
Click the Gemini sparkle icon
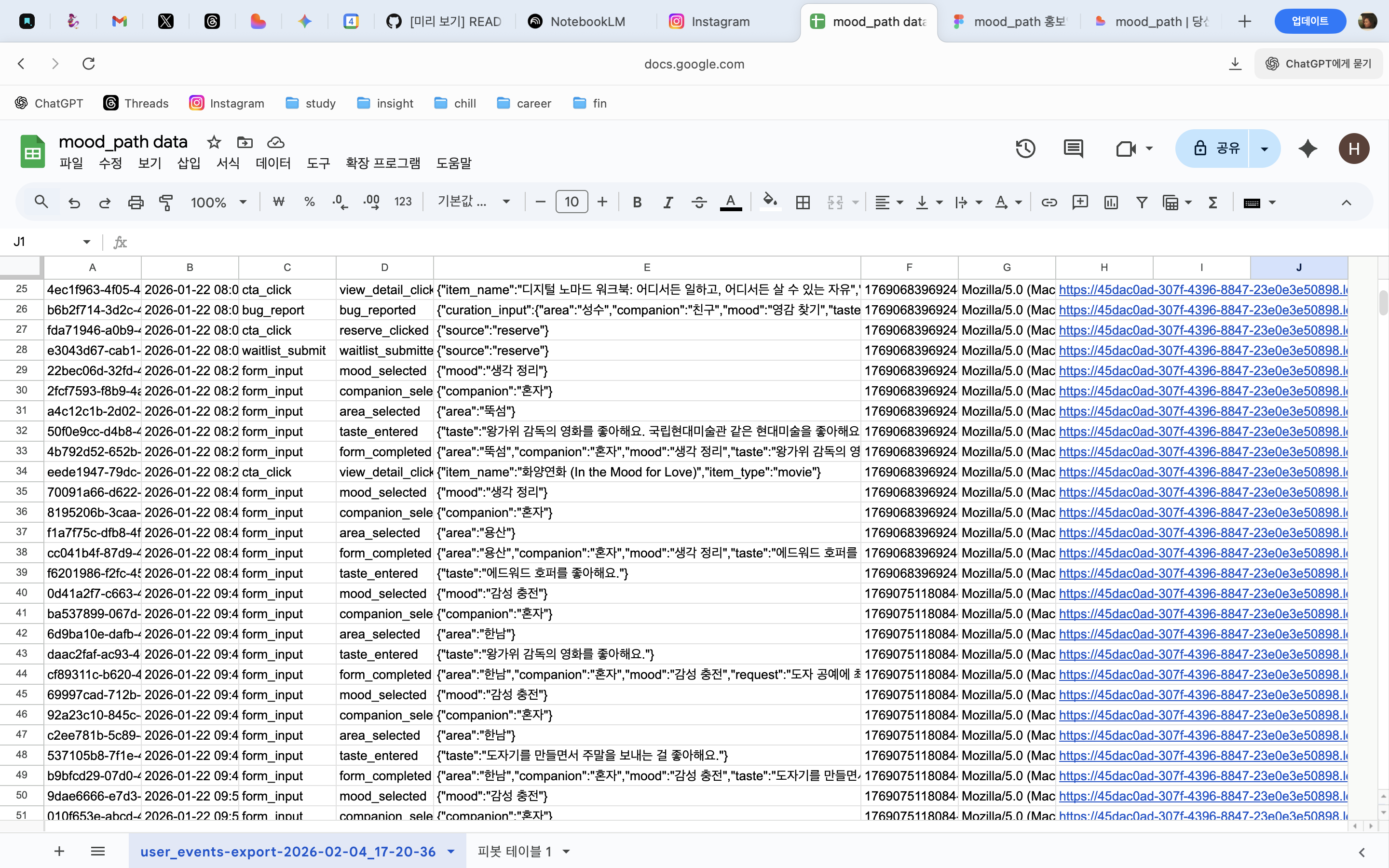point(1307,149)
